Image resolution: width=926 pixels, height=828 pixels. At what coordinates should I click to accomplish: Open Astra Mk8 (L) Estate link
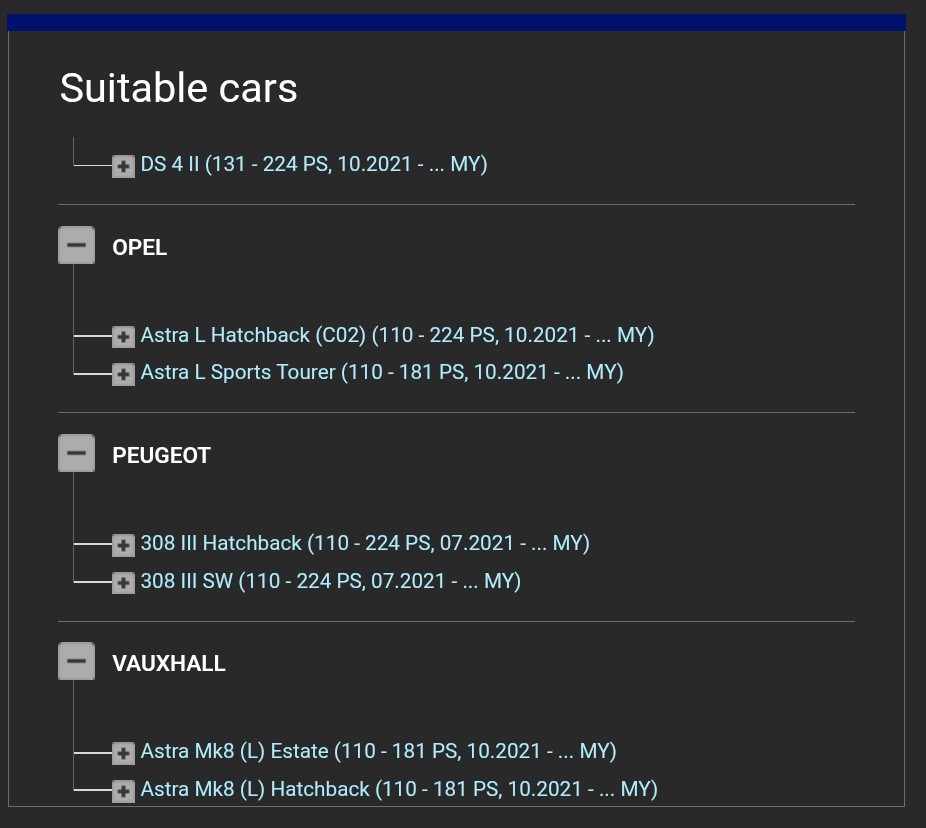point(378,751)
